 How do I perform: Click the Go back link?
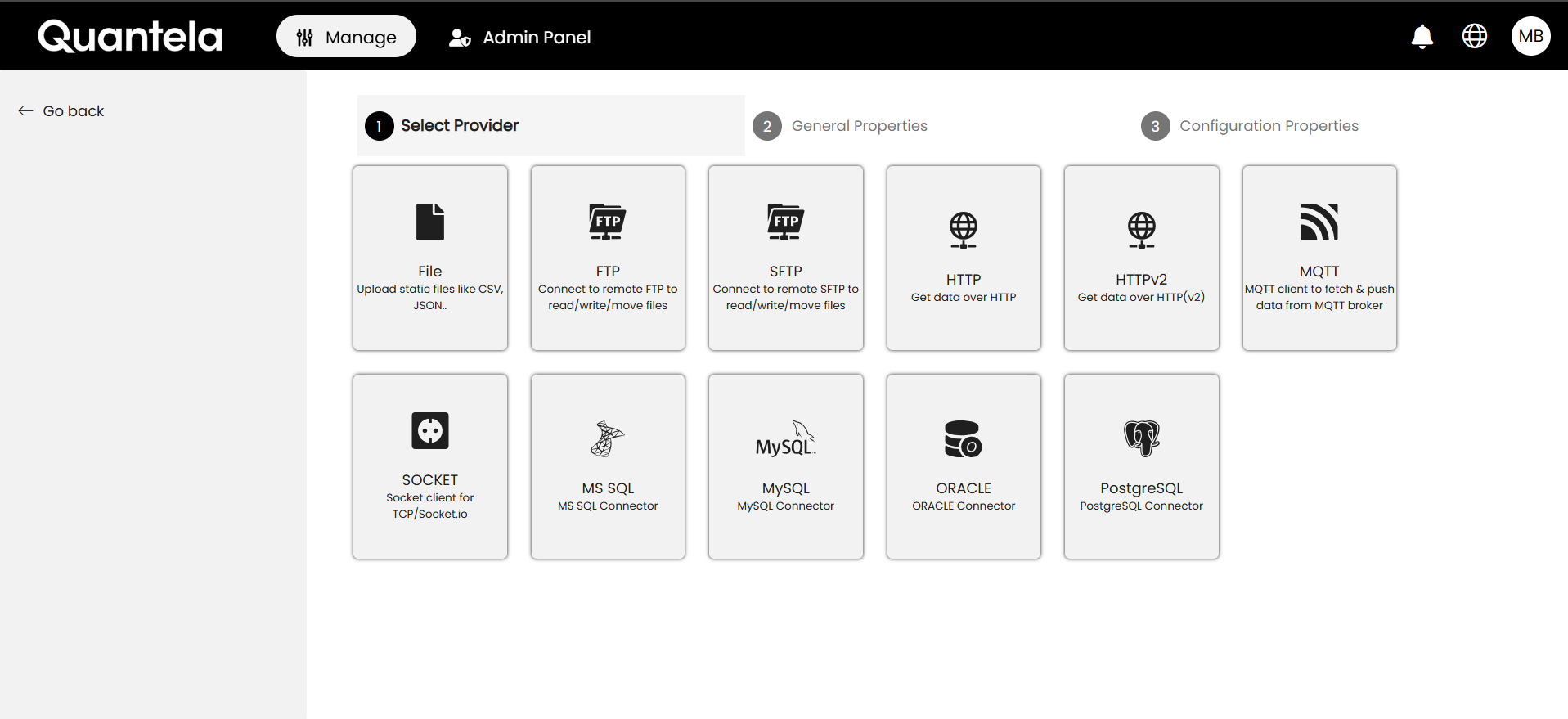click(61, 111)
